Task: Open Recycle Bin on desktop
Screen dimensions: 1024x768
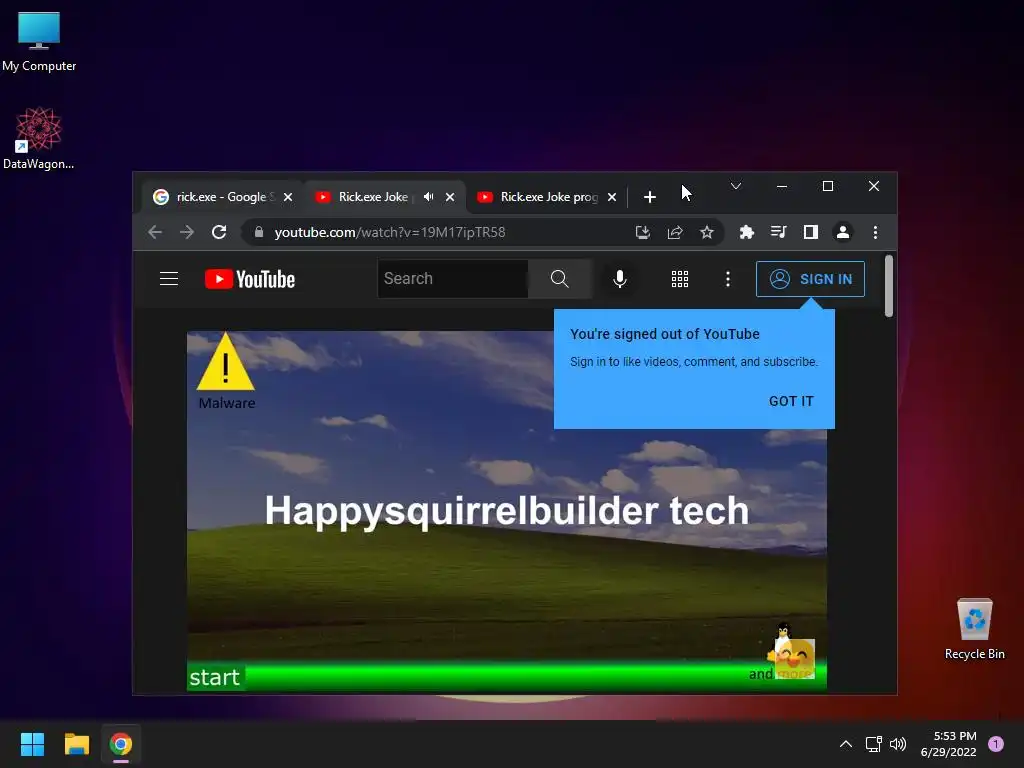Action: [x=974, y=630]
